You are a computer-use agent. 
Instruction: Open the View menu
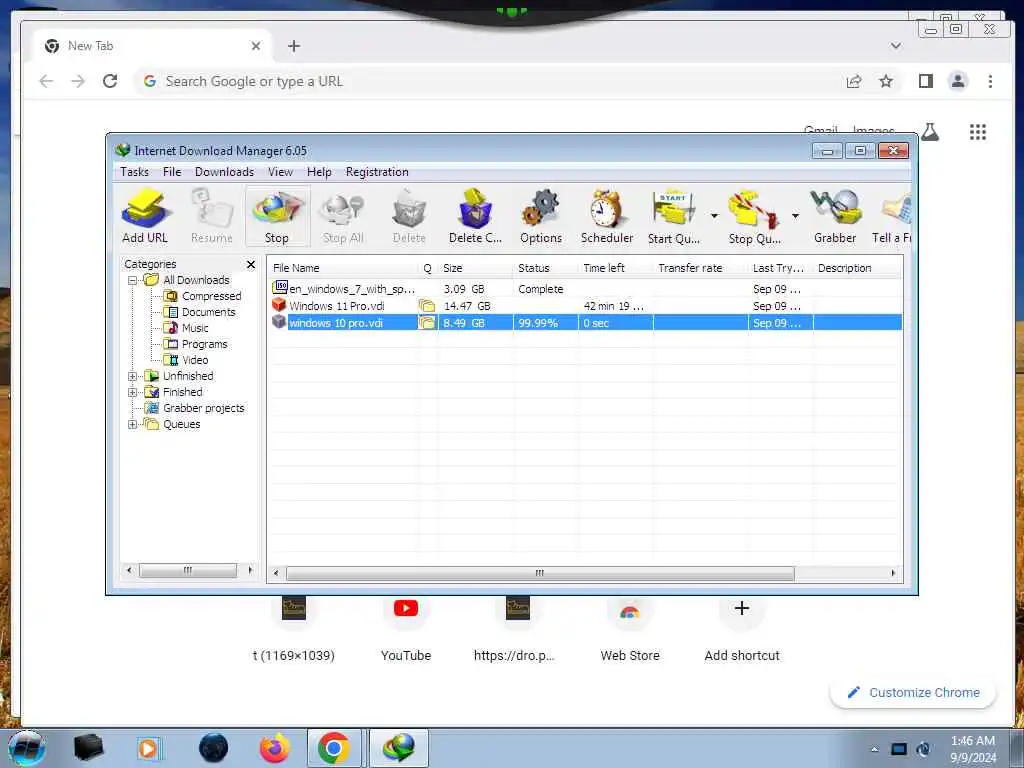click(280, 172)
